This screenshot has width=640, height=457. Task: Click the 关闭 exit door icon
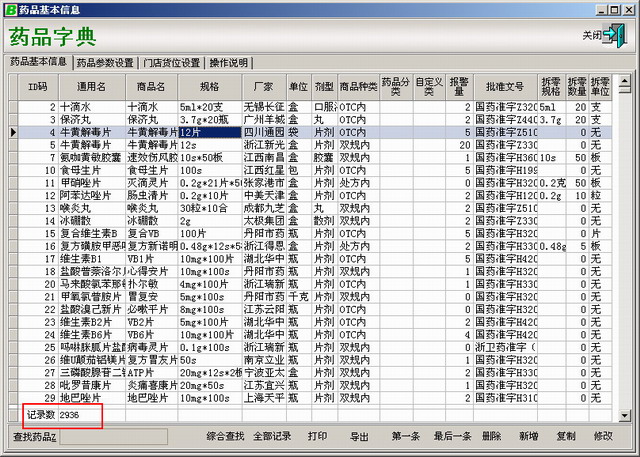[615, 35]
